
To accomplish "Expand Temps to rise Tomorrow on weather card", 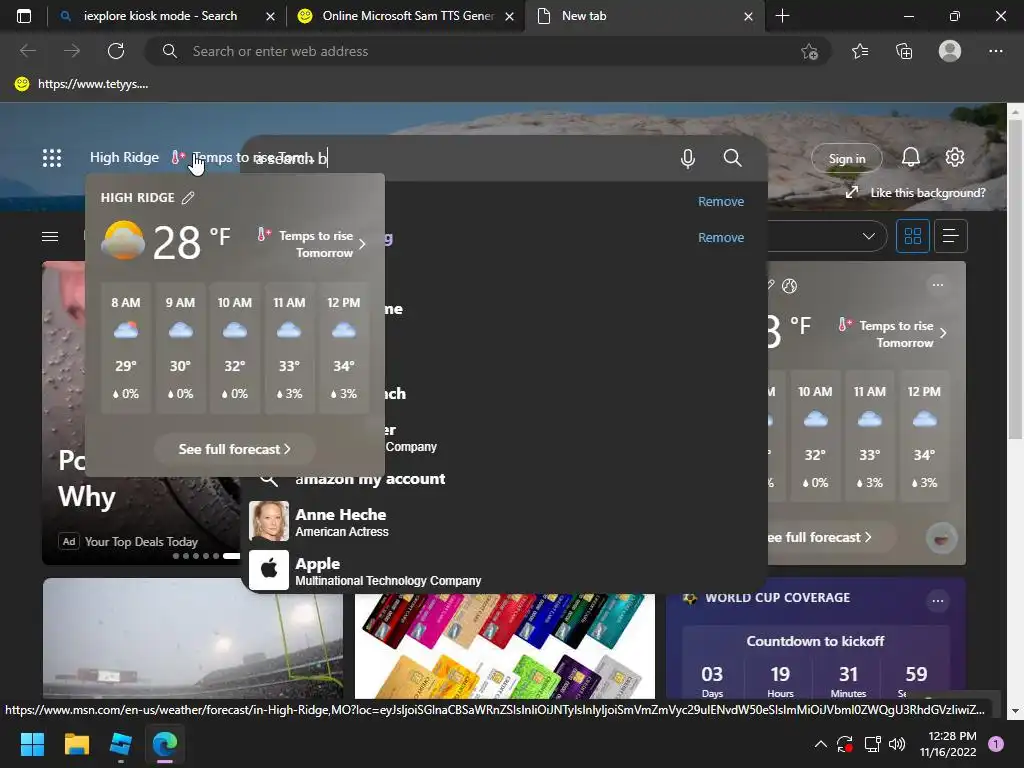I will coord(892,334).
